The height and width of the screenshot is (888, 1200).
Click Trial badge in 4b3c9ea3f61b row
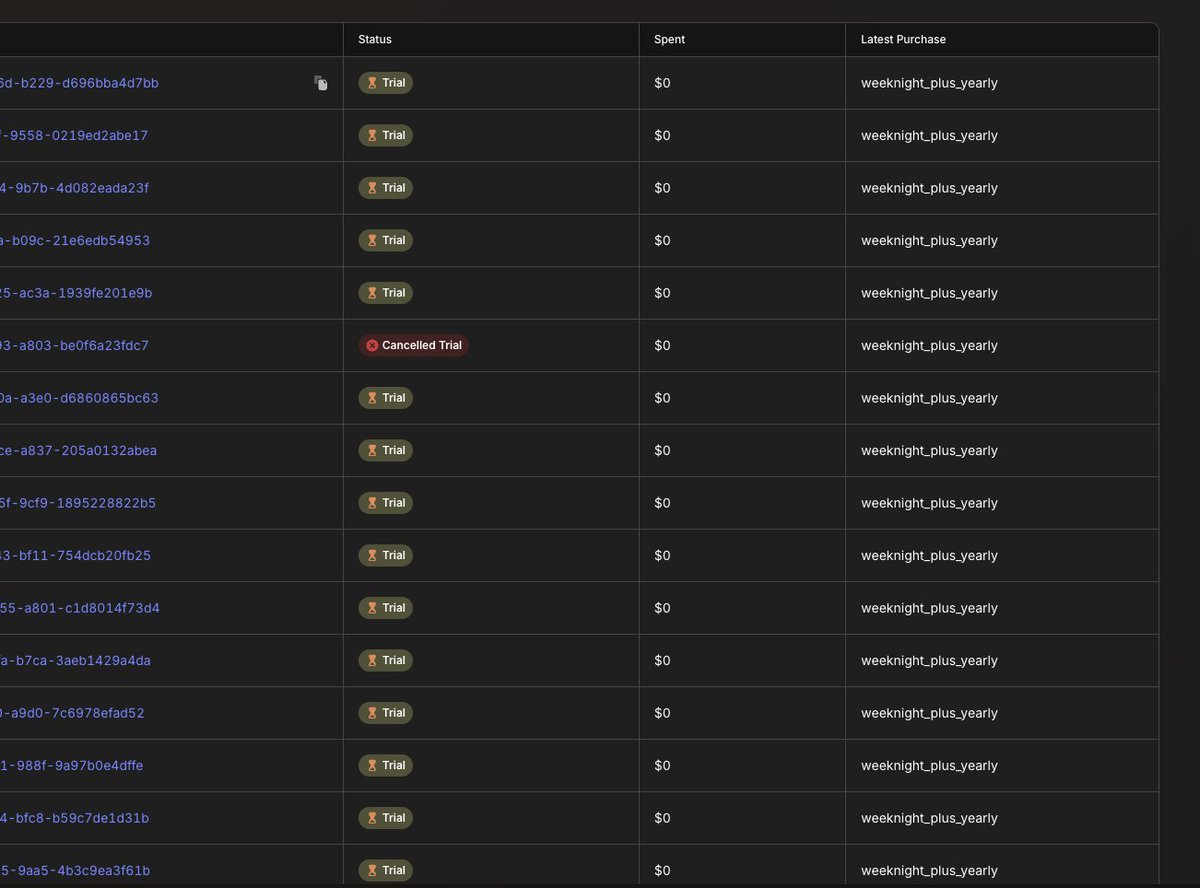[386, 870]
